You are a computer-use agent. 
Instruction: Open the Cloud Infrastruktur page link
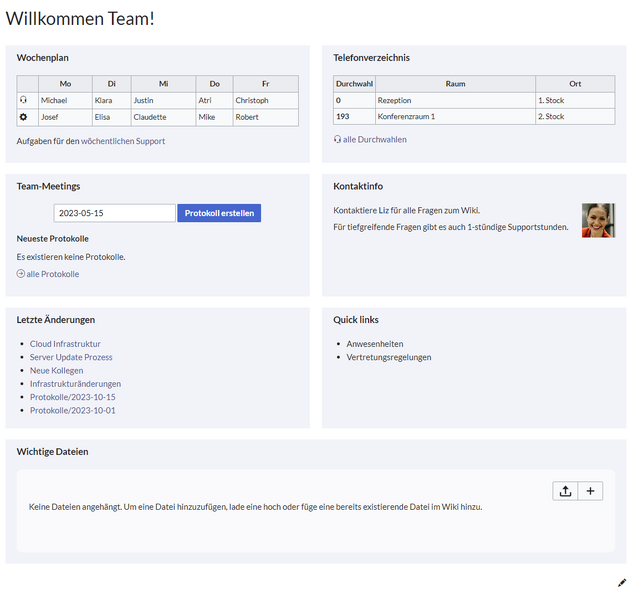65,344
